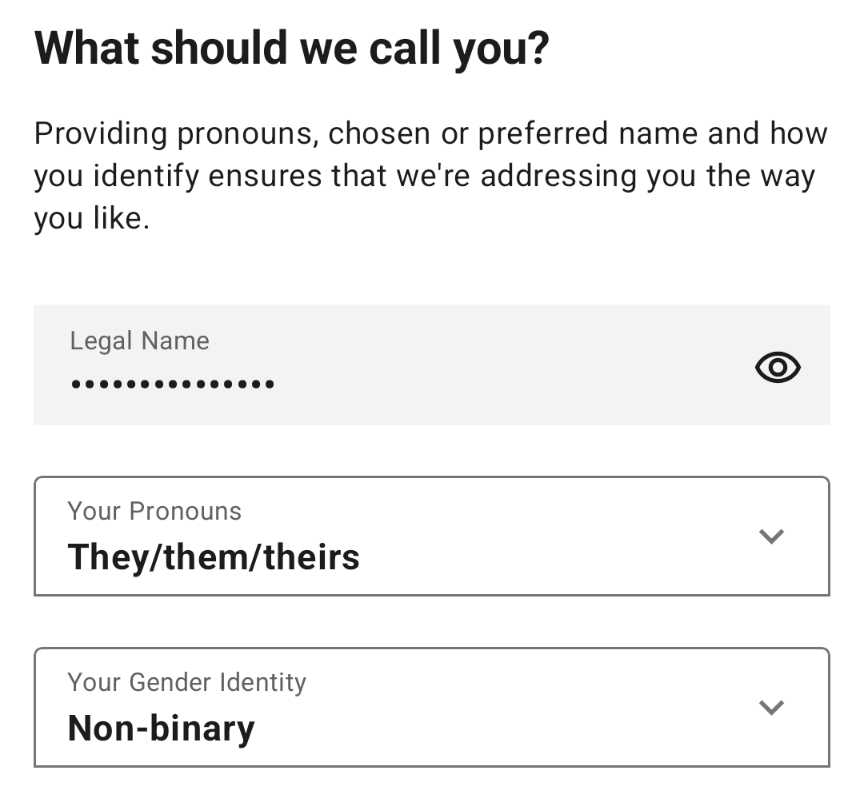
Task: Select the They/them/theirs pronouns value
Action: point(213,556)
